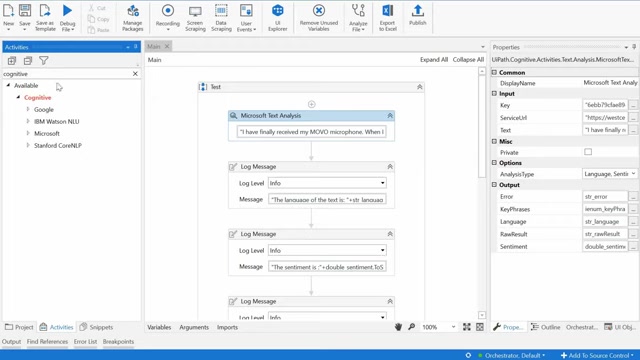
Task: Expand the Google cognitive node
Action: point(28,109)
